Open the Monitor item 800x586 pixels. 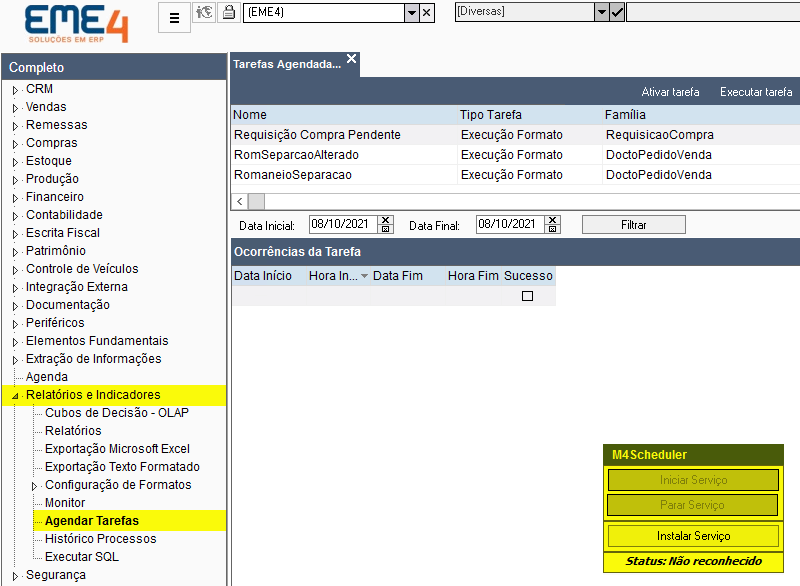[65, 502]
